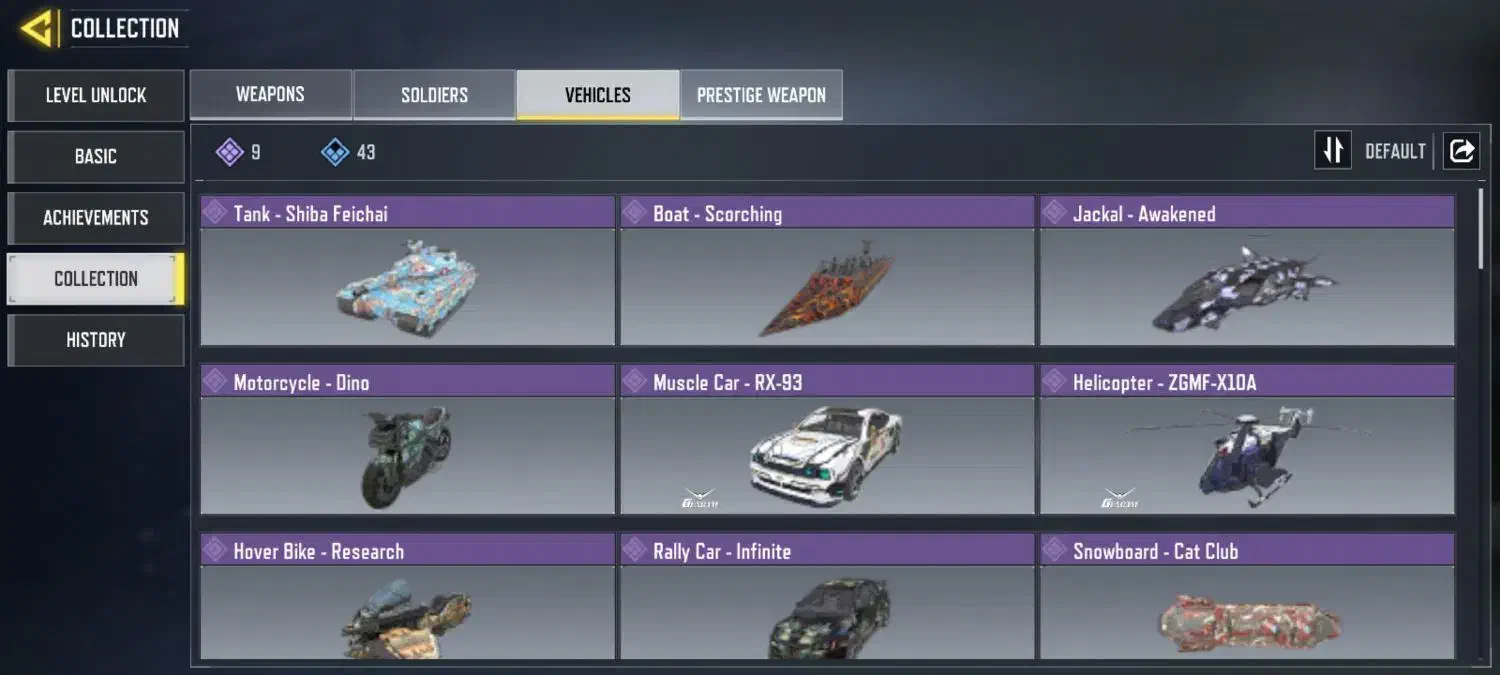Select the Boat - Scorching vehicle card
Screen dimensions: 1500x675
tap(827, 271)
